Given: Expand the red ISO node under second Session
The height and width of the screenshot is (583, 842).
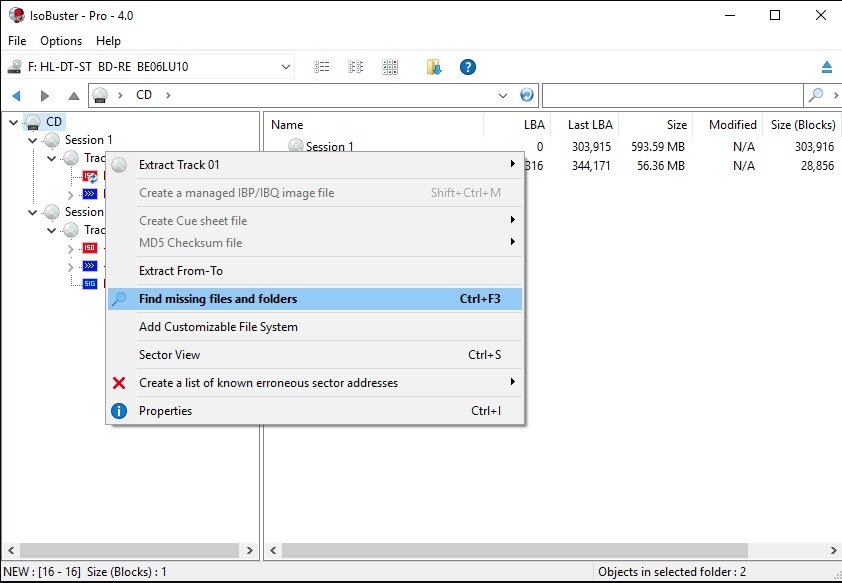Looking at the screenshot, I should [71, 249].
